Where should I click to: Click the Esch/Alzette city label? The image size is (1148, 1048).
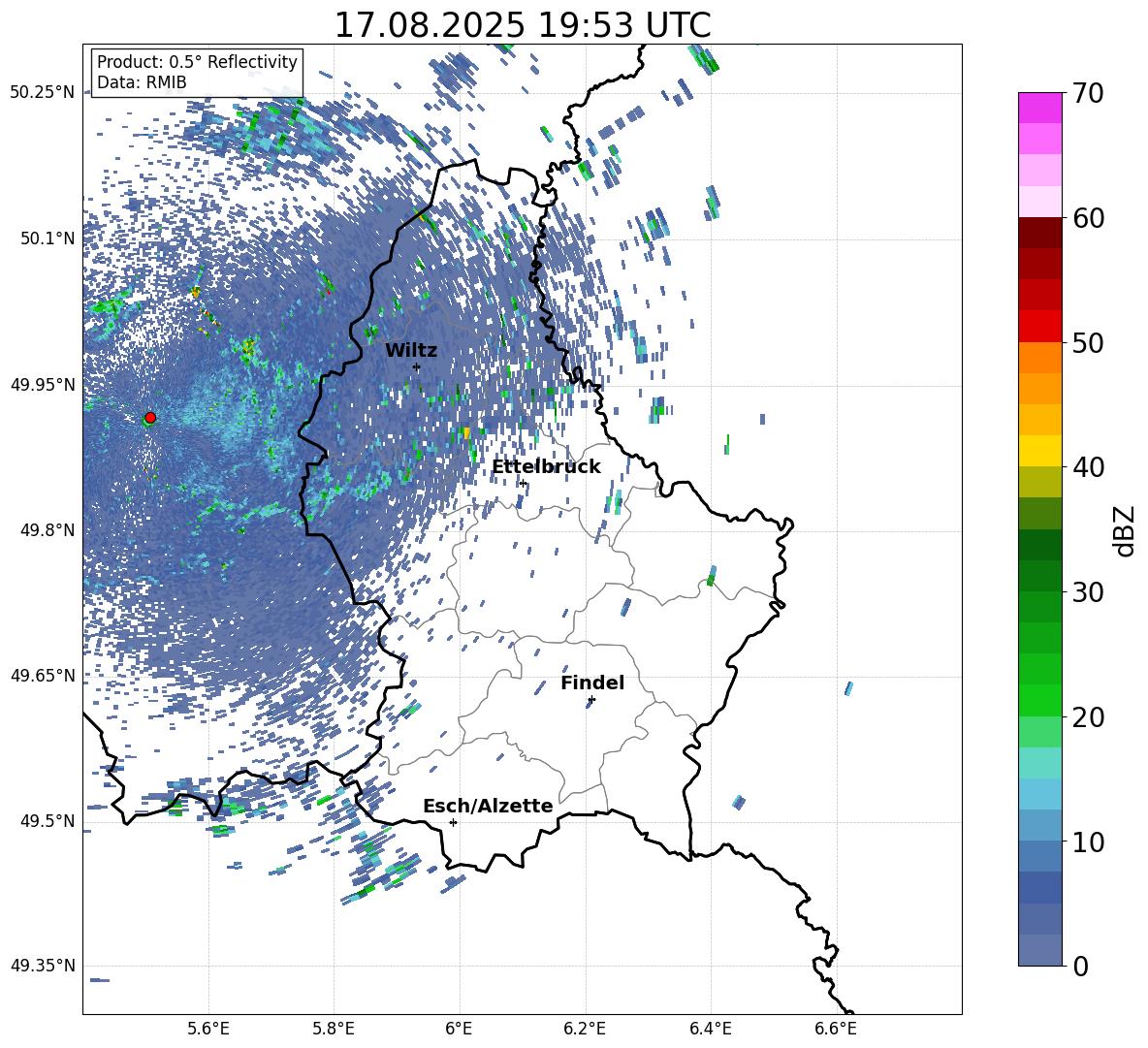tap(488, 806)
